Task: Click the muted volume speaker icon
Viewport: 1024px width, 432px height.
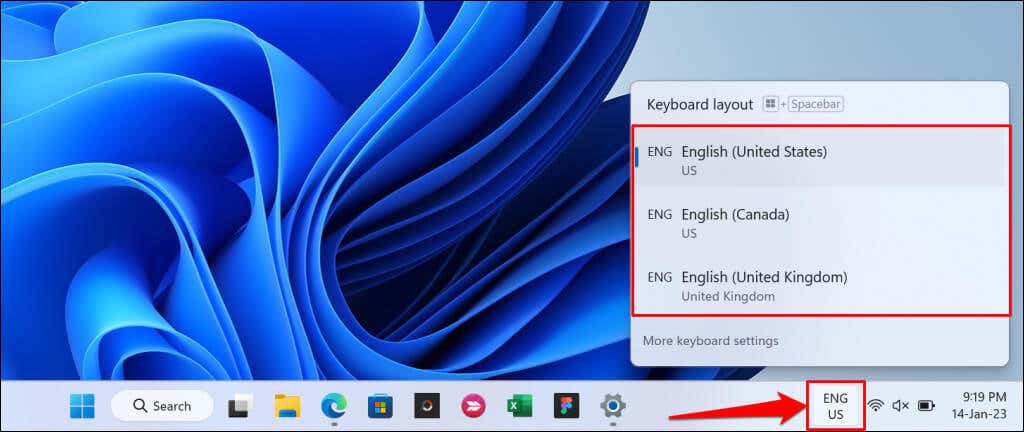Action: [901, 406]
